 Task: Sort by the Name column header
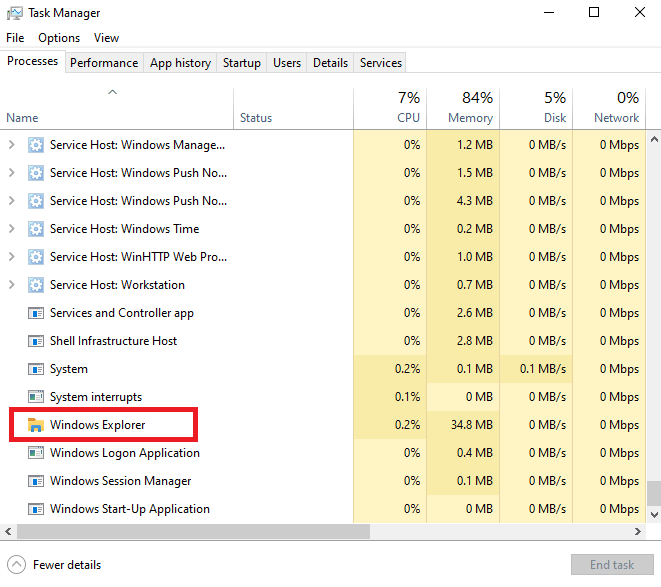point(117,108)
